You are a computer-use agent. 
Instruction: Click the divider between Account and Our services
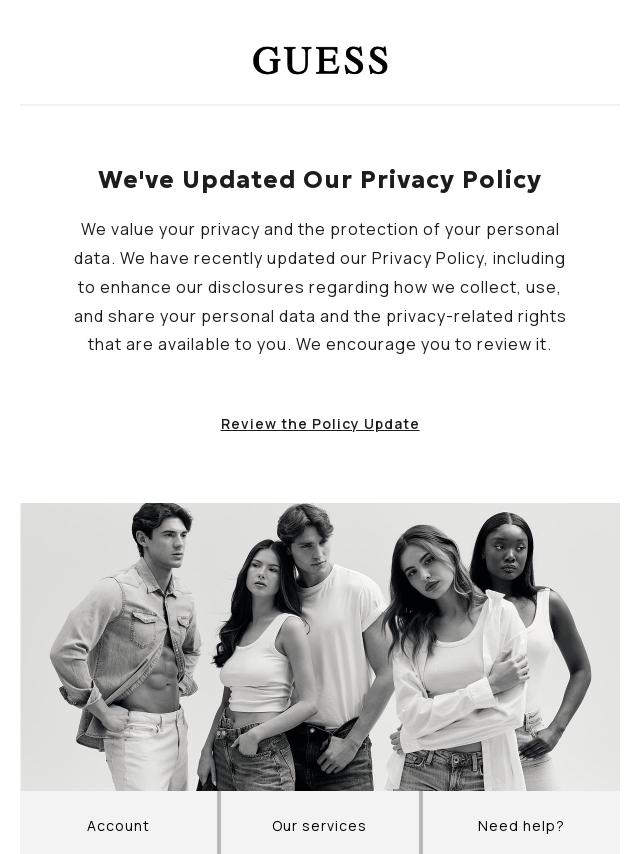[219, 822]
